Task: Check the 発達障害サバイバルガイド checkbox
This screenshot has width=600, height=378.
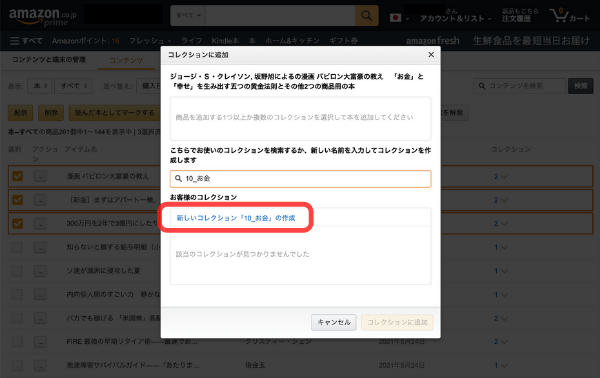Action: pos(17,365)
